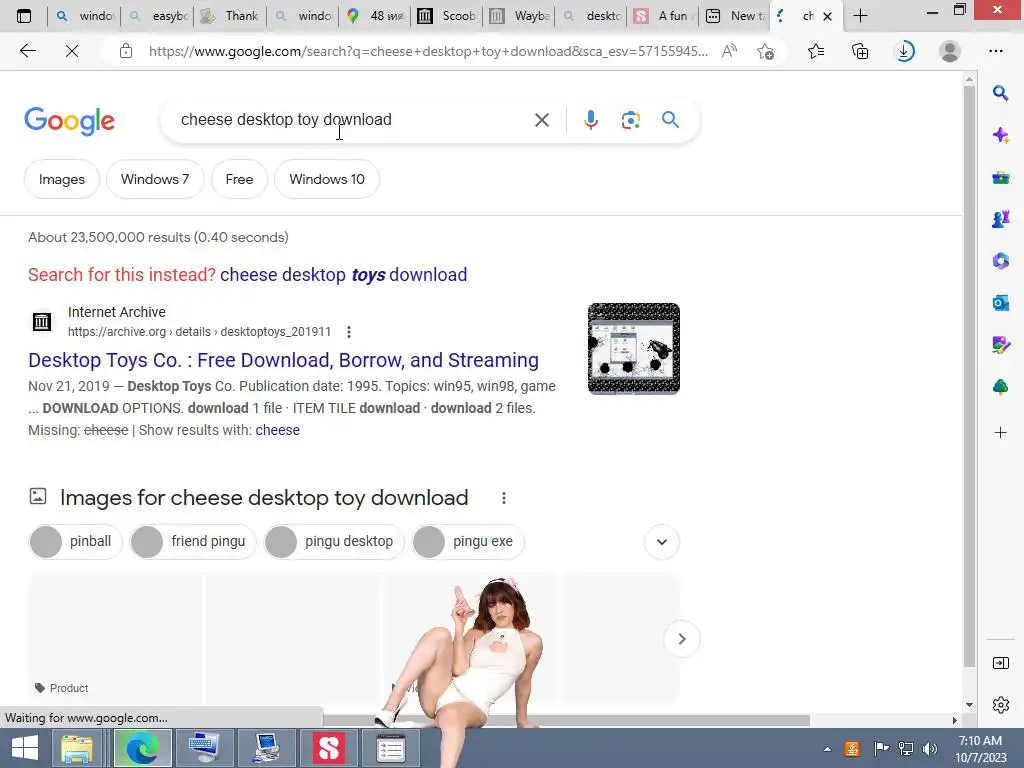Select the friend pingu chip
Viewport: 1024px width, 768px height.
[x=193, y=541]
